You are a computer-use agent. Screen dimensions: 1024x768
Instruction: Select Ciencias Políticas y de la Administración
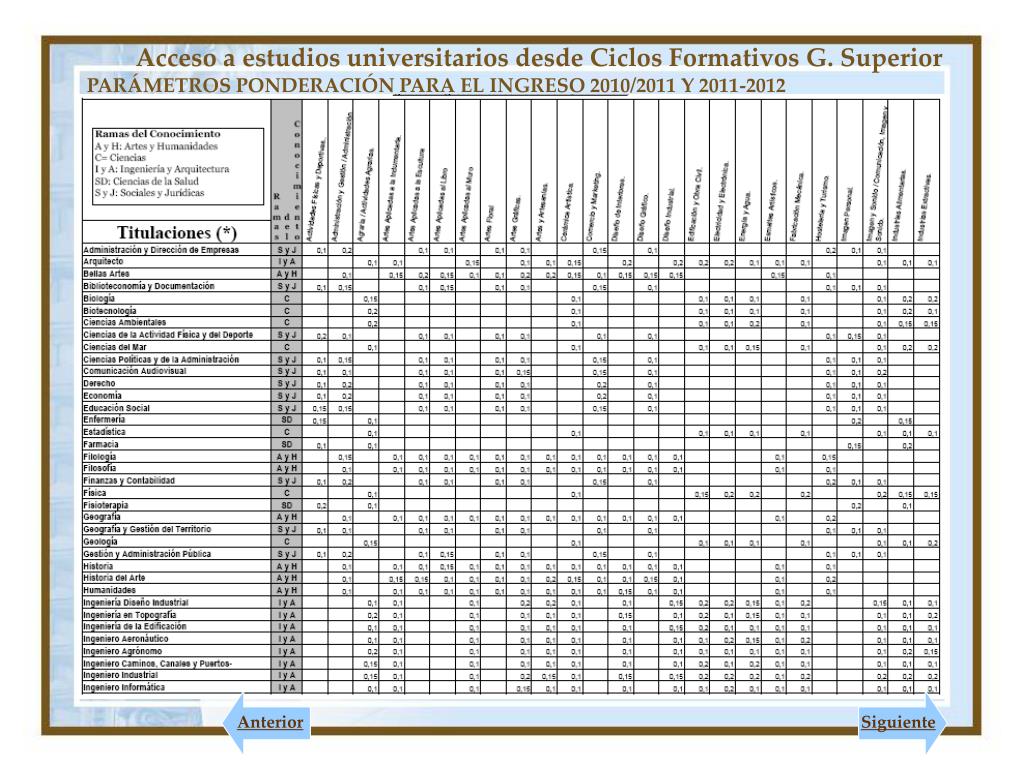tap(161, 360)
